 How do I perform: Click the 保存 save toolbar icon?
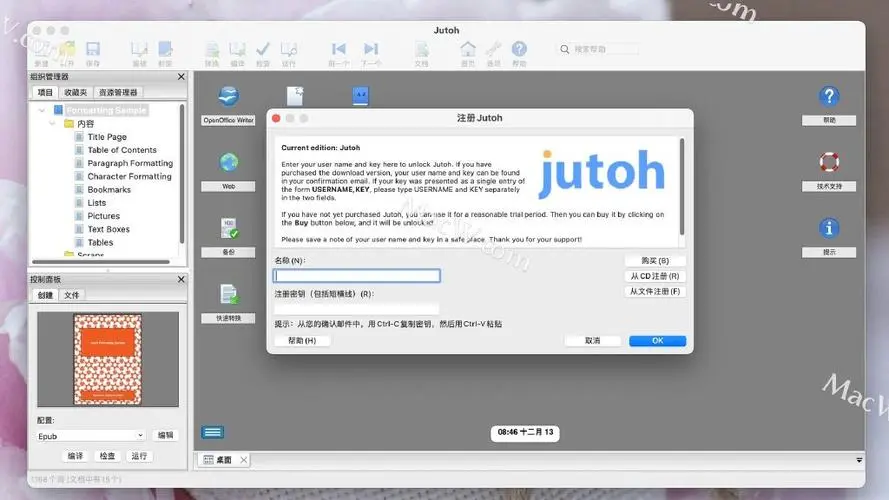tap(93, 50)
